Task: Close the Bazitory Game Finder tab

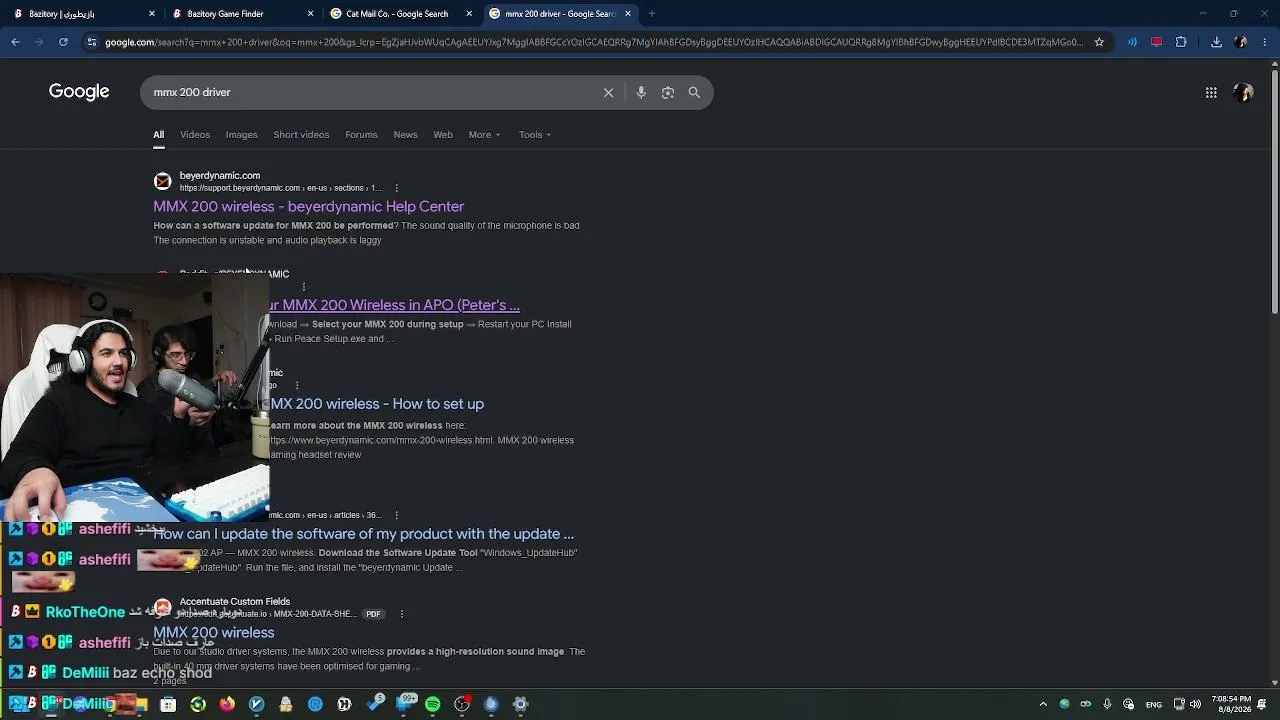Action: click(310, 14)
